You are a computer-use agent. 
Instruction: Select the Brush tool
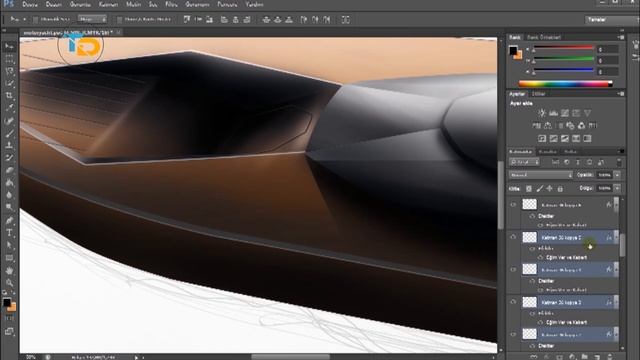(x=9, y=133)
